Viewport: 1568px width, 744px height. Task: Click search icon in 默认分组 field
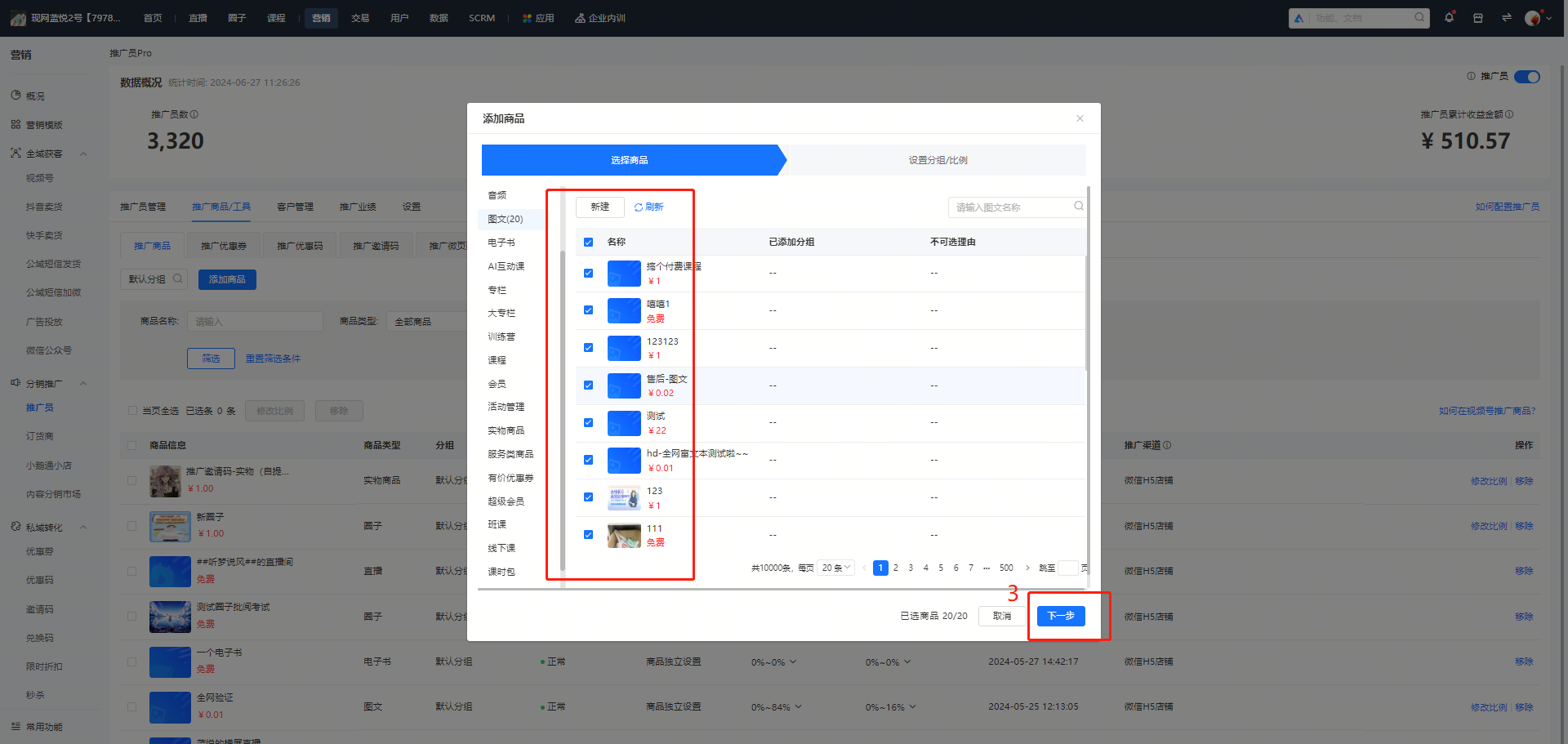[177, 278]
